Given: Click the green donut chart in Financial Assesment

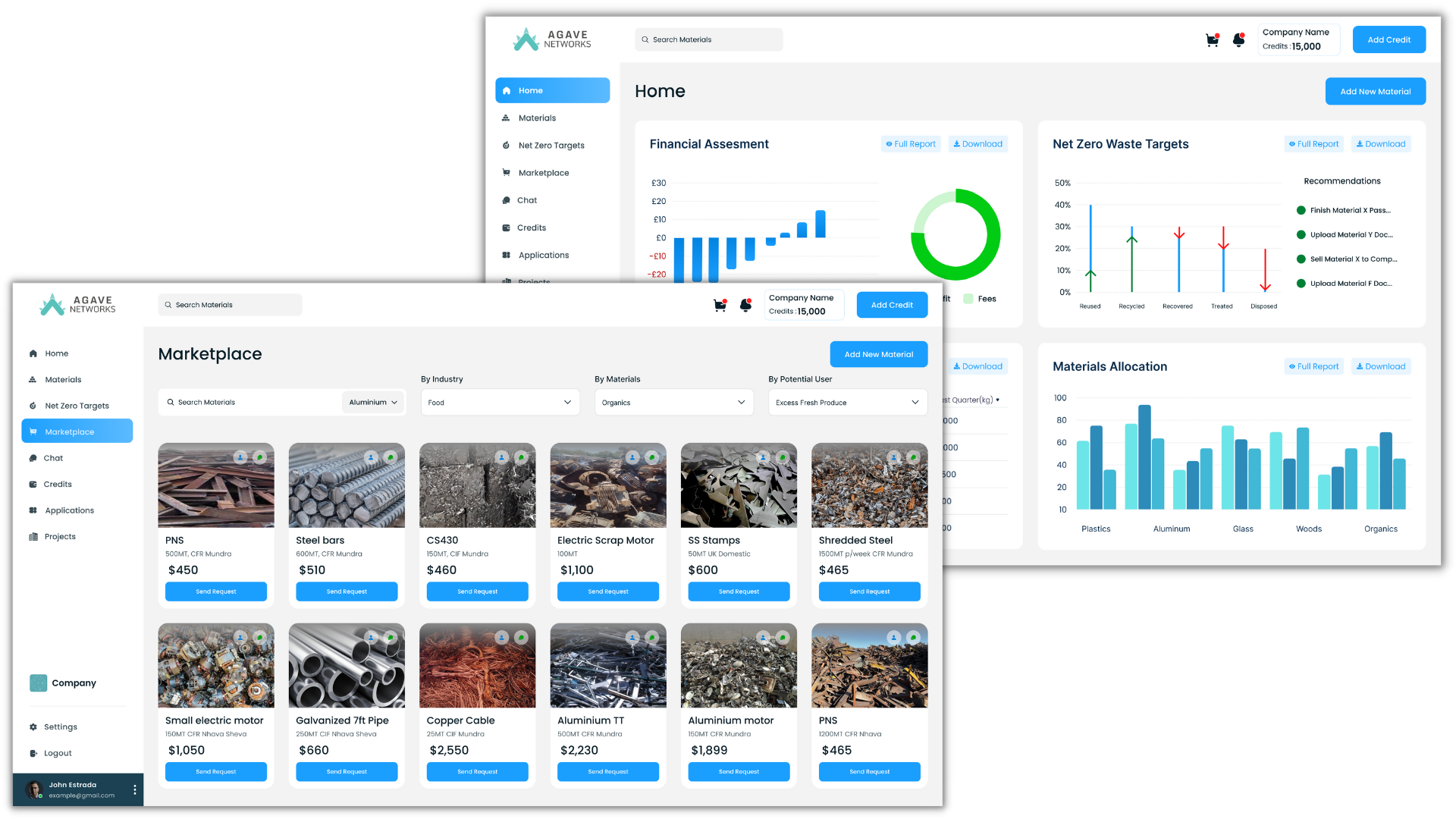Looking at the screenshot, I should (956, 234).
